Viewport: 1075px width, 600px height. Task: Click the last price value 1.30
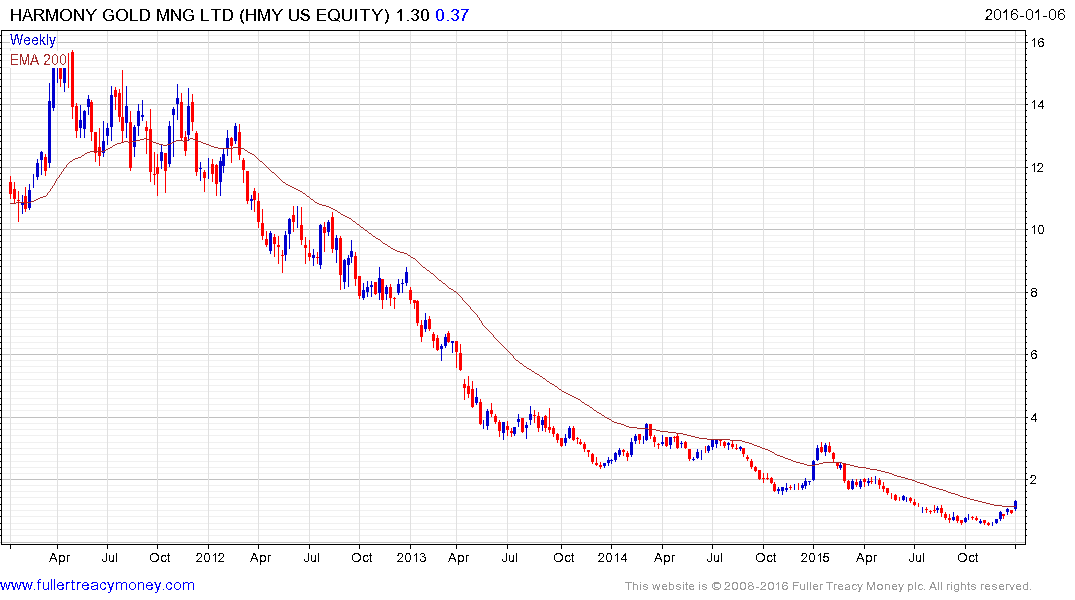tap(413, 15)
